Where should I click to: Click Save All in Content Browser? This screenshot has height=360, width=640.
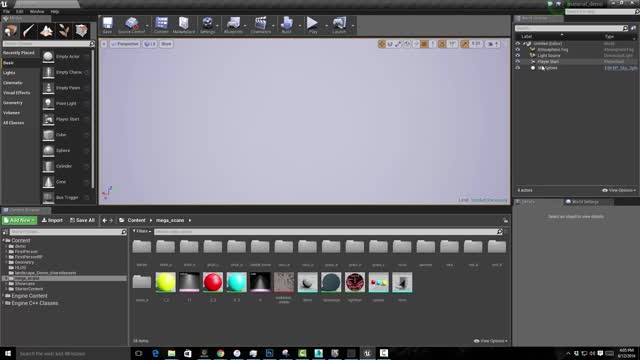pyautogui.click(x=82, y=220)
